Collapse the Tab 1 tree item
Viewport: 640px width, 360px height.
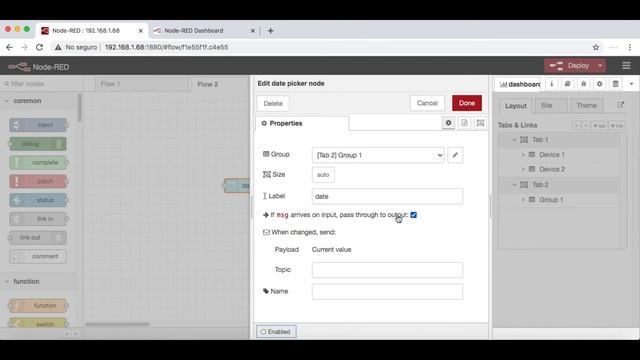514,140
